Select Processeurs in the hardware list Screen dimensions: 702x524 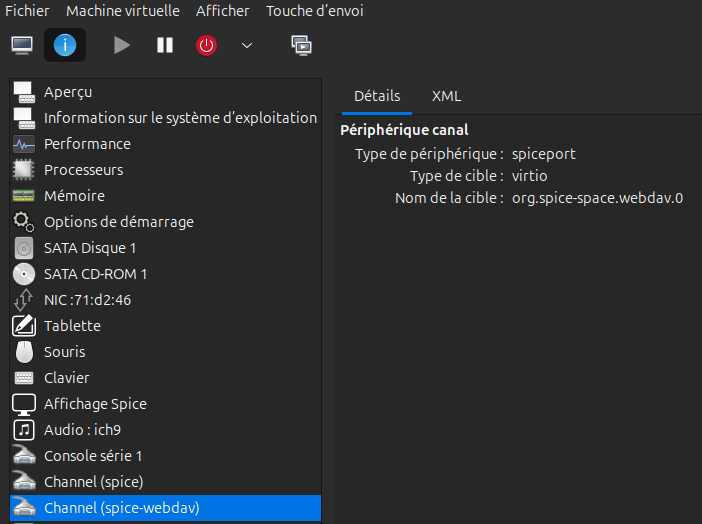[x=83, y=170]
